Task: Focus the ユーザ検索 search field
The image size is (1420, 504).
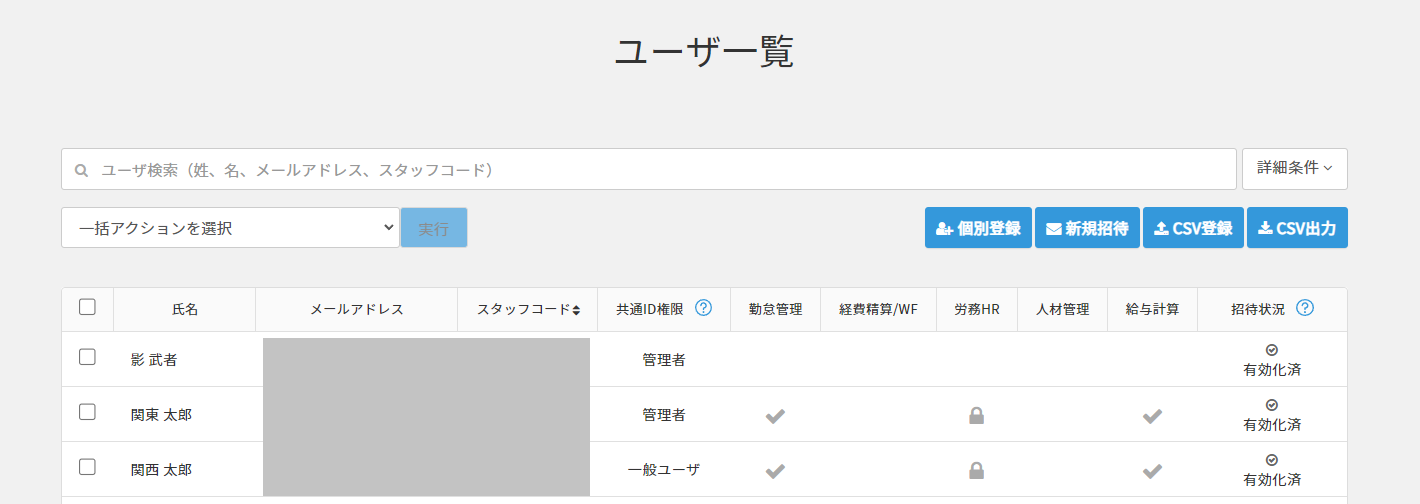Action: pos(650,170)
